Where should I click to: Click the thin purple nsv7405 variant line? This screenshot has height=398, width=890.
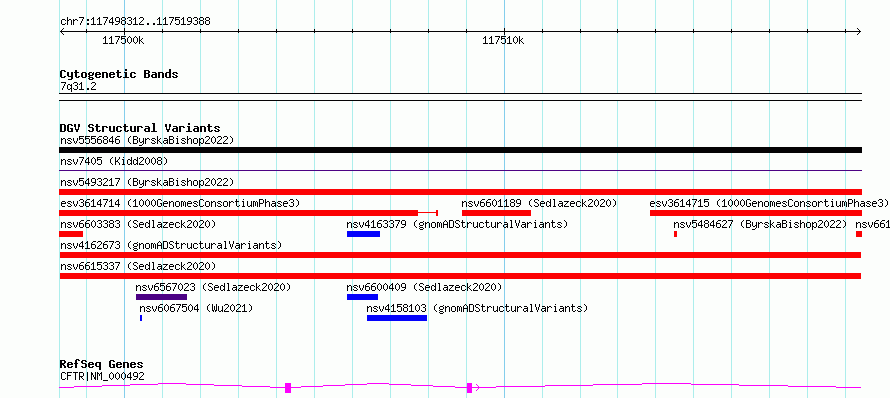[460, 170]
